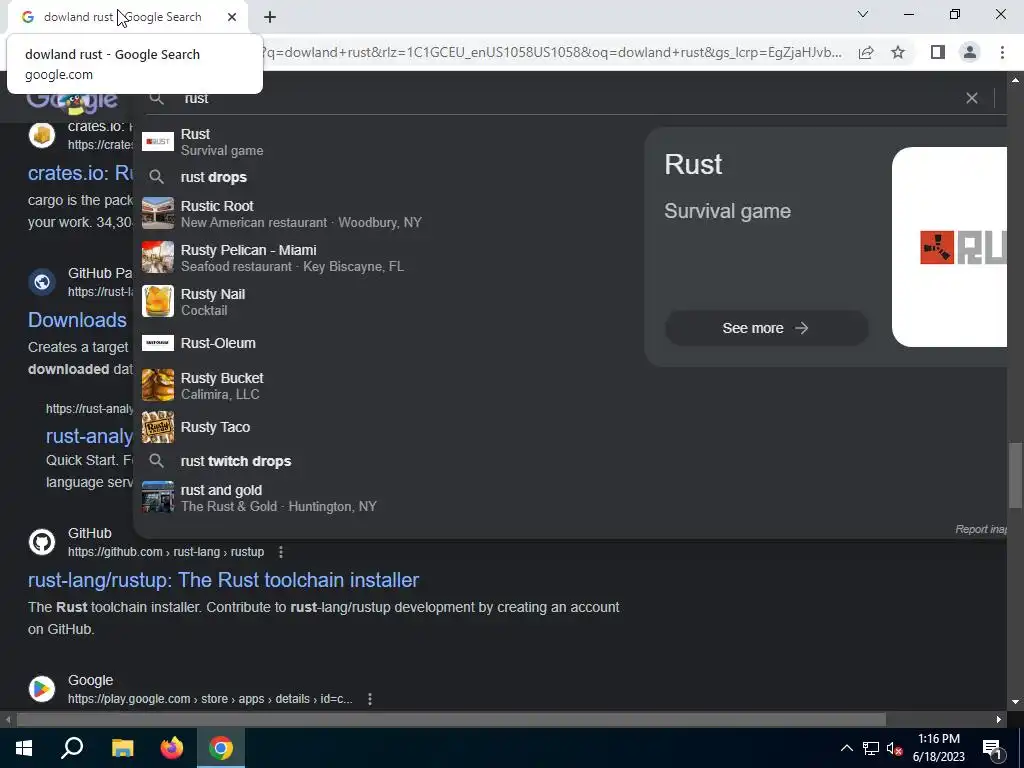Viewport: 1024px width, 768px height.
Task: Open the Rust game logo image in panel
Action: coord(950,247)
